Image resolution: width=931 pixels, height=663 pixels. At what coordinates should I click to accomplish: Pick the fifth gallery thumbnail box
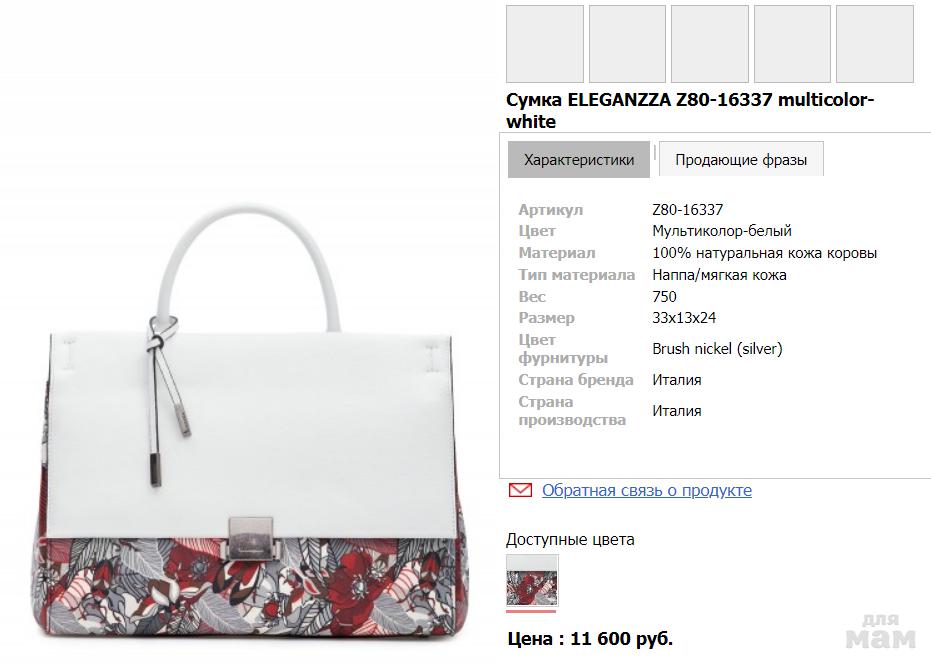[875, 44]
